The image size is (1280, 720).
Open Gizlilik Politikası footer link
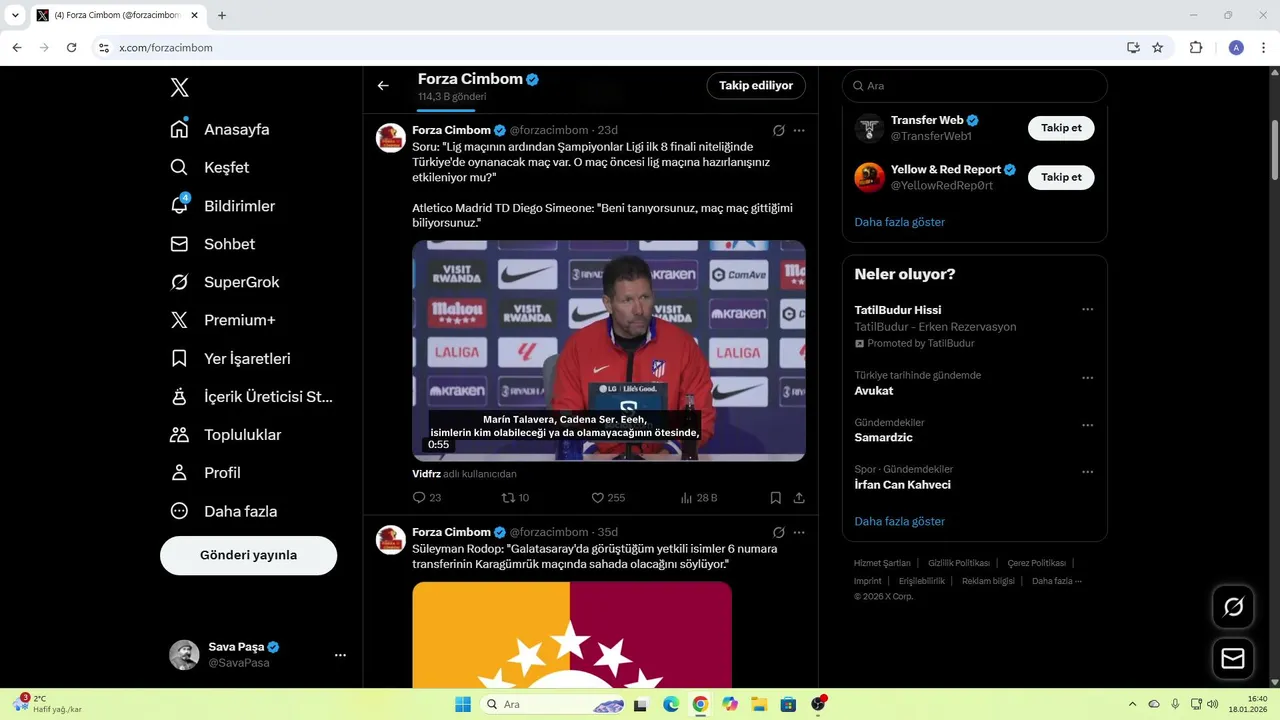pos(959,563)
